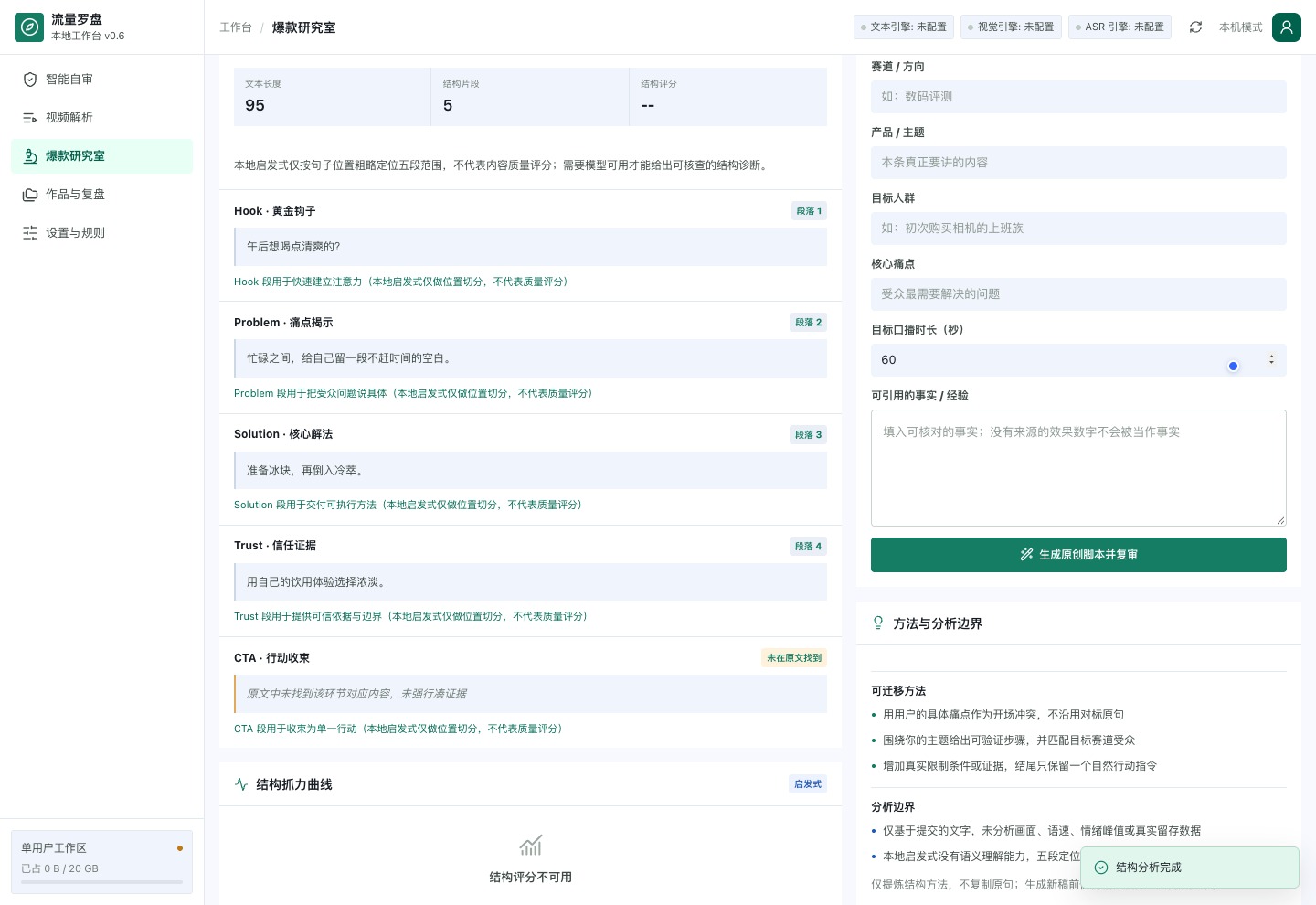Go to 作品与复盘 page

coord(101,195)
